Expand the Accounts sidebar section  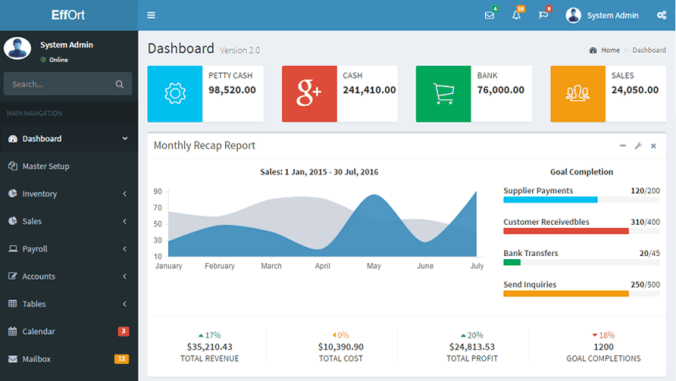point(69,276)
